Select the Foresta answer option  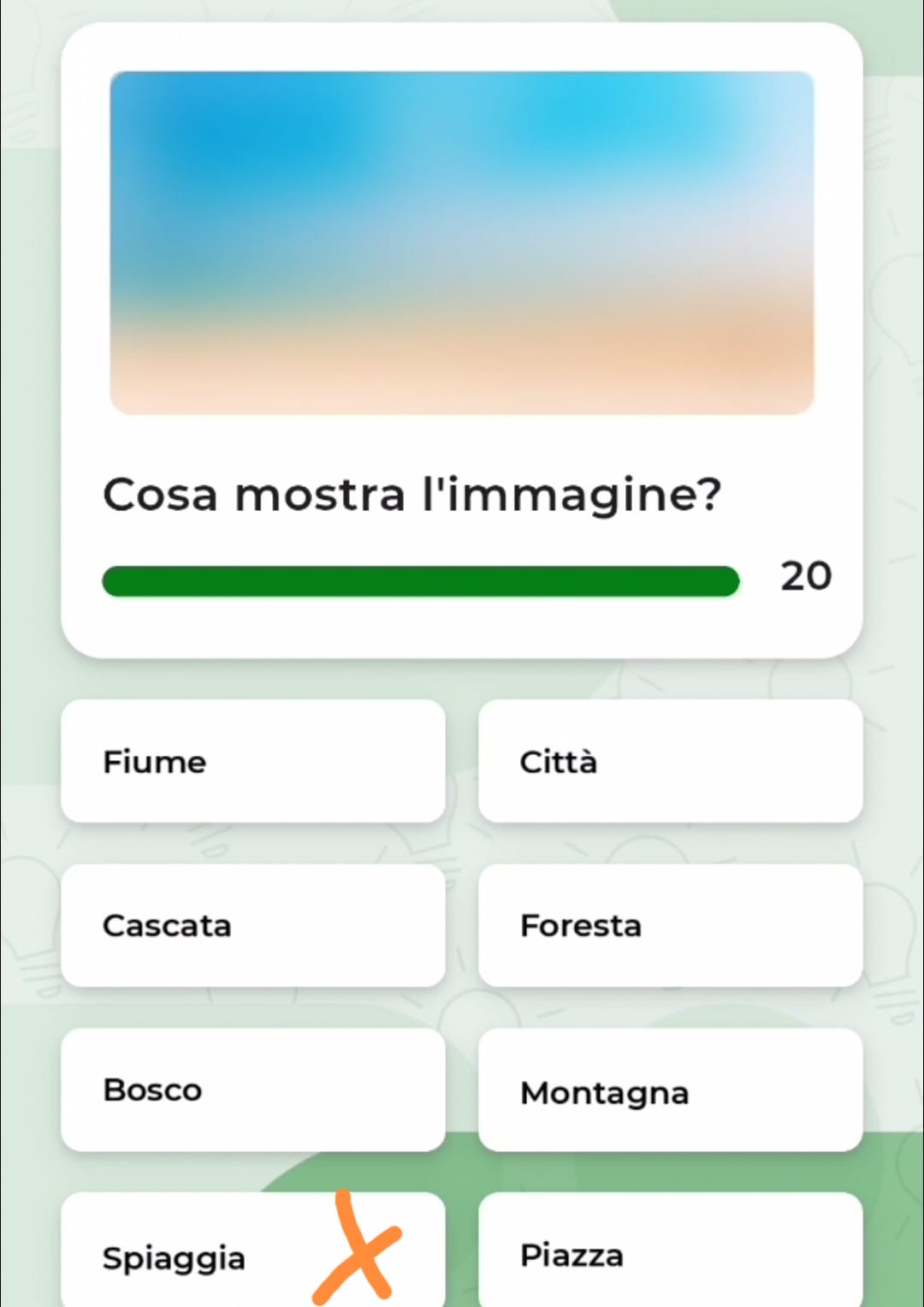670,925
